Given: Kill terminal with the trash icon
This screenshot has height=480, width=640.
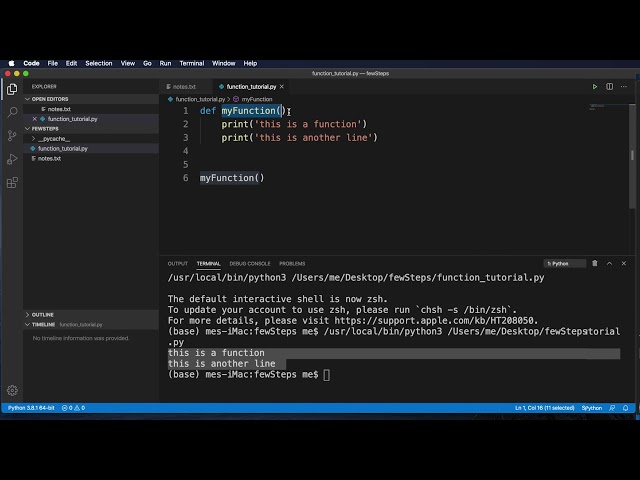Looking at the screenshot, I should point(595,264).
